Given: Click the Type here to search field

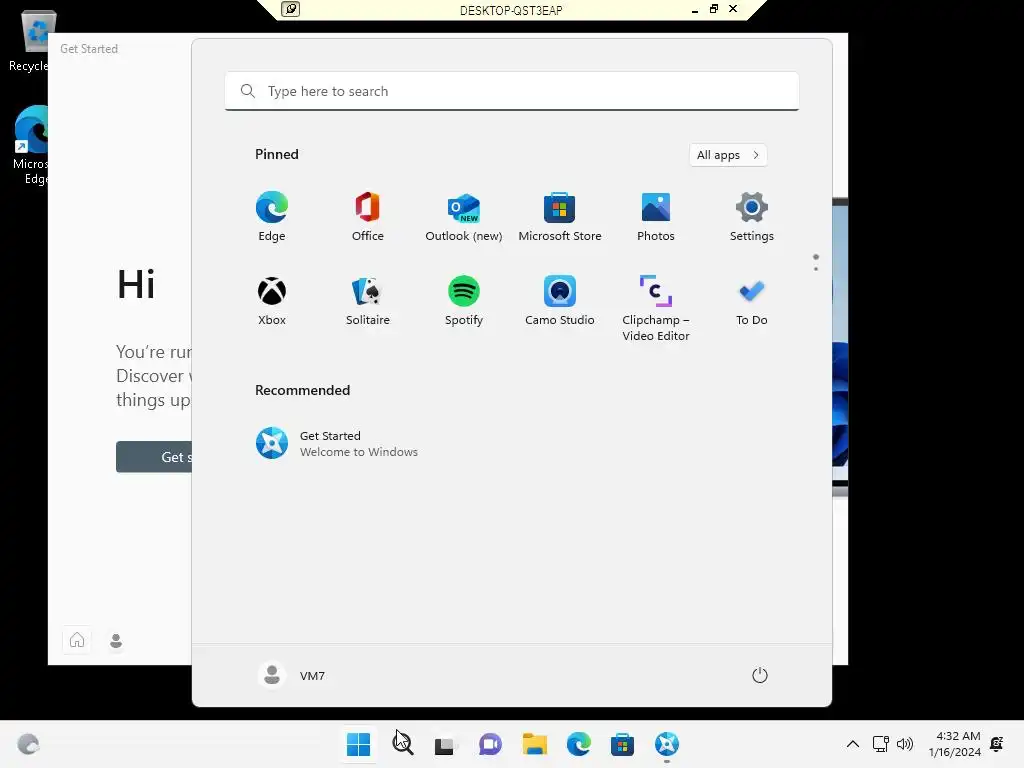Looking at the screenshot, I should coord(512,91).
